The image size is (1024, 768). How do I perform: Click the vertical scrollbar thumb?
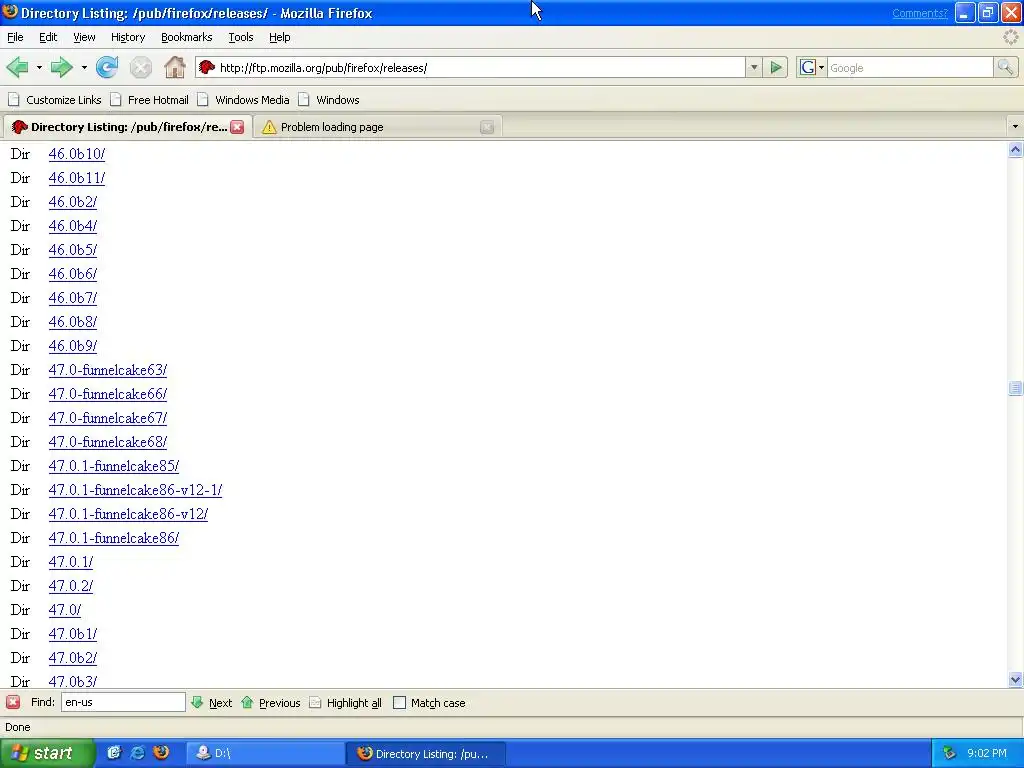click(x=1015, y=388)
